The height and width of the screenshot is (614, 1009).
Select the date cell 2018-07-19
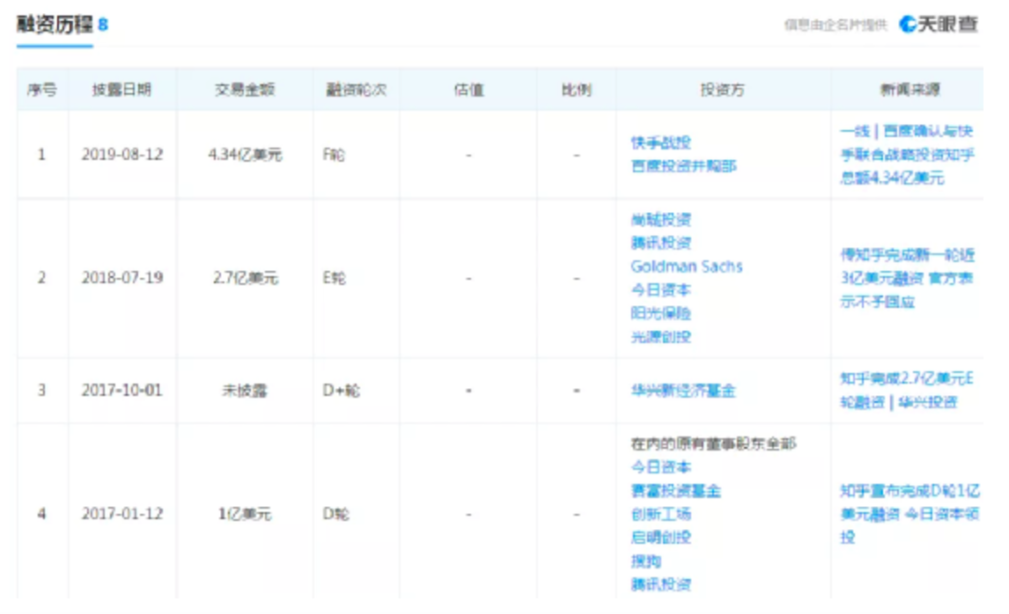coord(122,278)
